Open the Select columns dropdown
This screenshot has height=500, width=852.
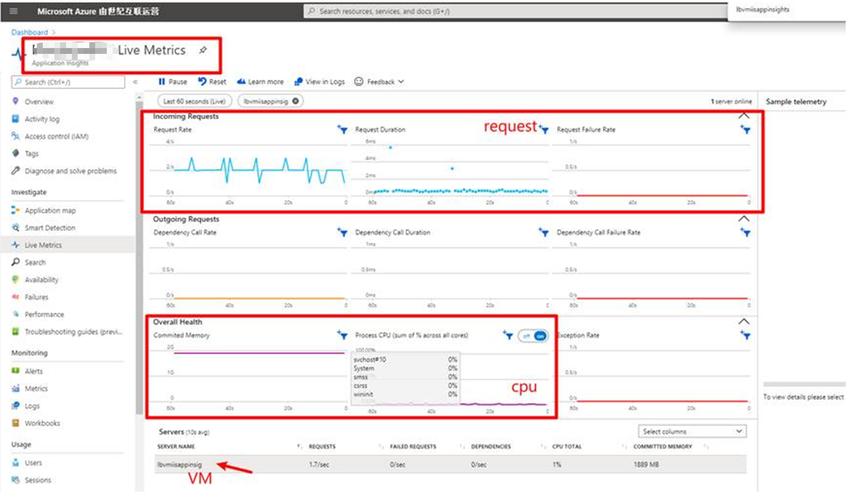692,431
